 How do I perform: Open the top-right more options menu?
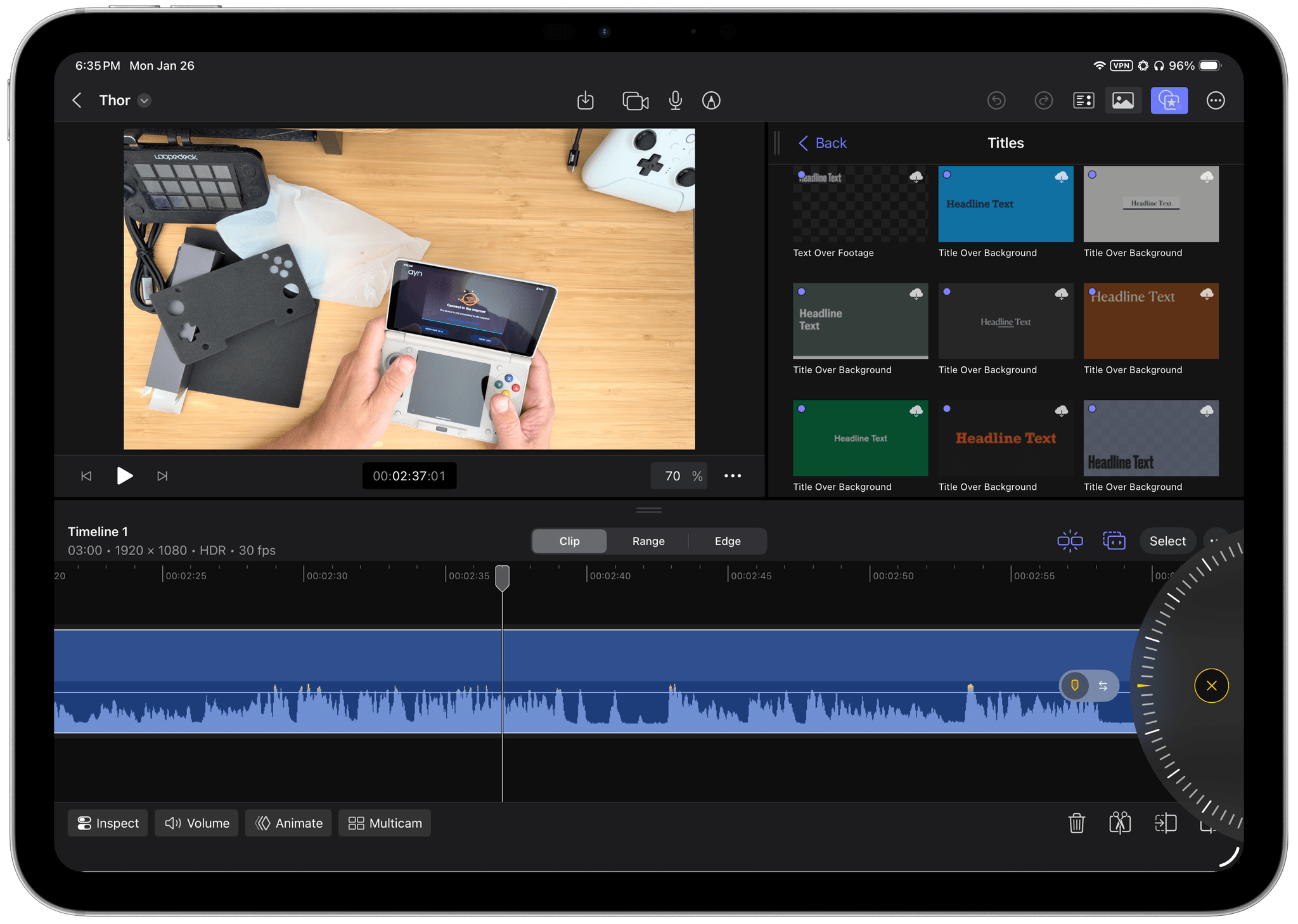pyautogui.click(x=1215, y=100)
